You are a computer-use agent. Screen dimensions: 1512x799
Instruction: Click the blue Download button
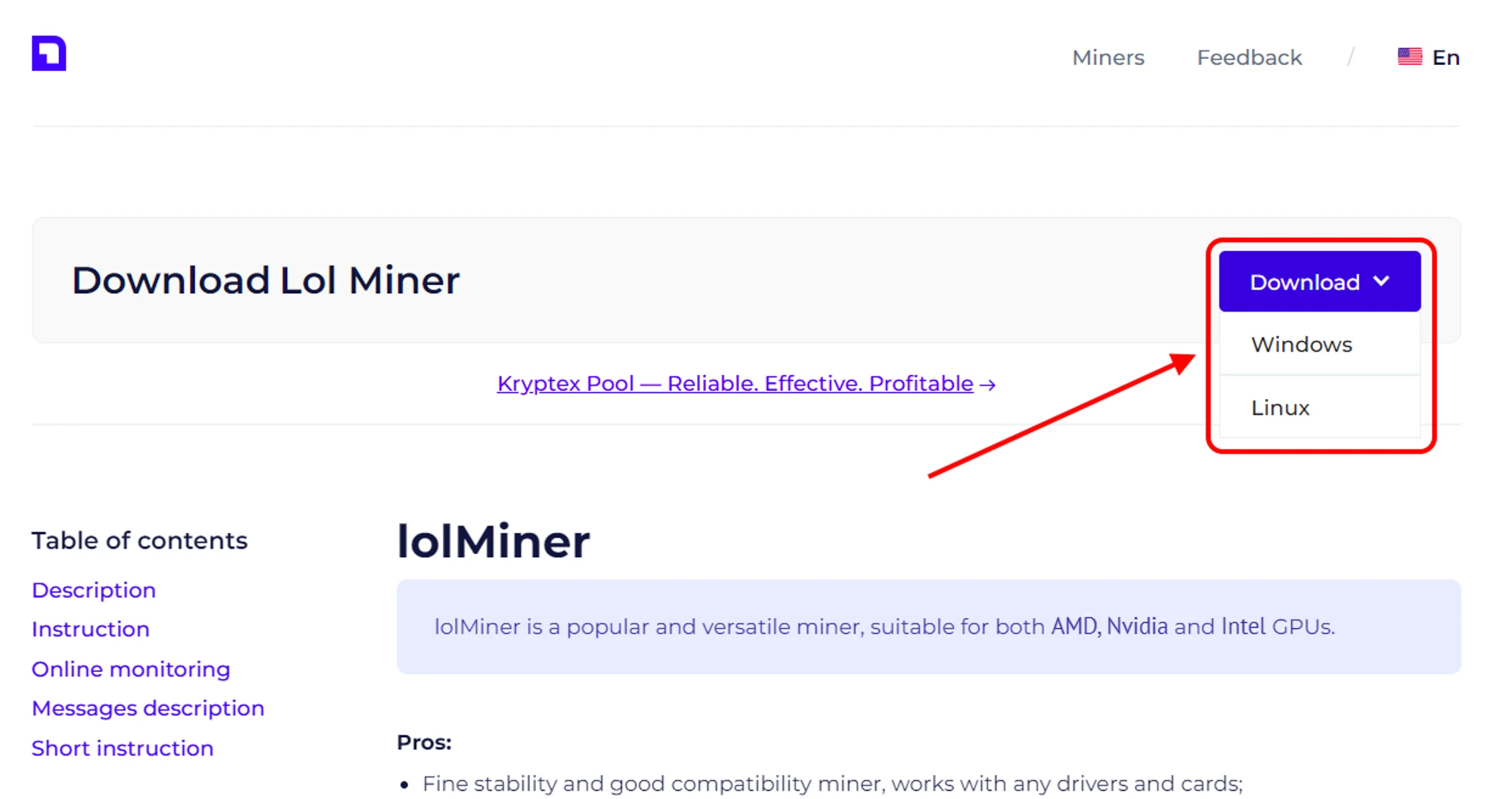1304,282
